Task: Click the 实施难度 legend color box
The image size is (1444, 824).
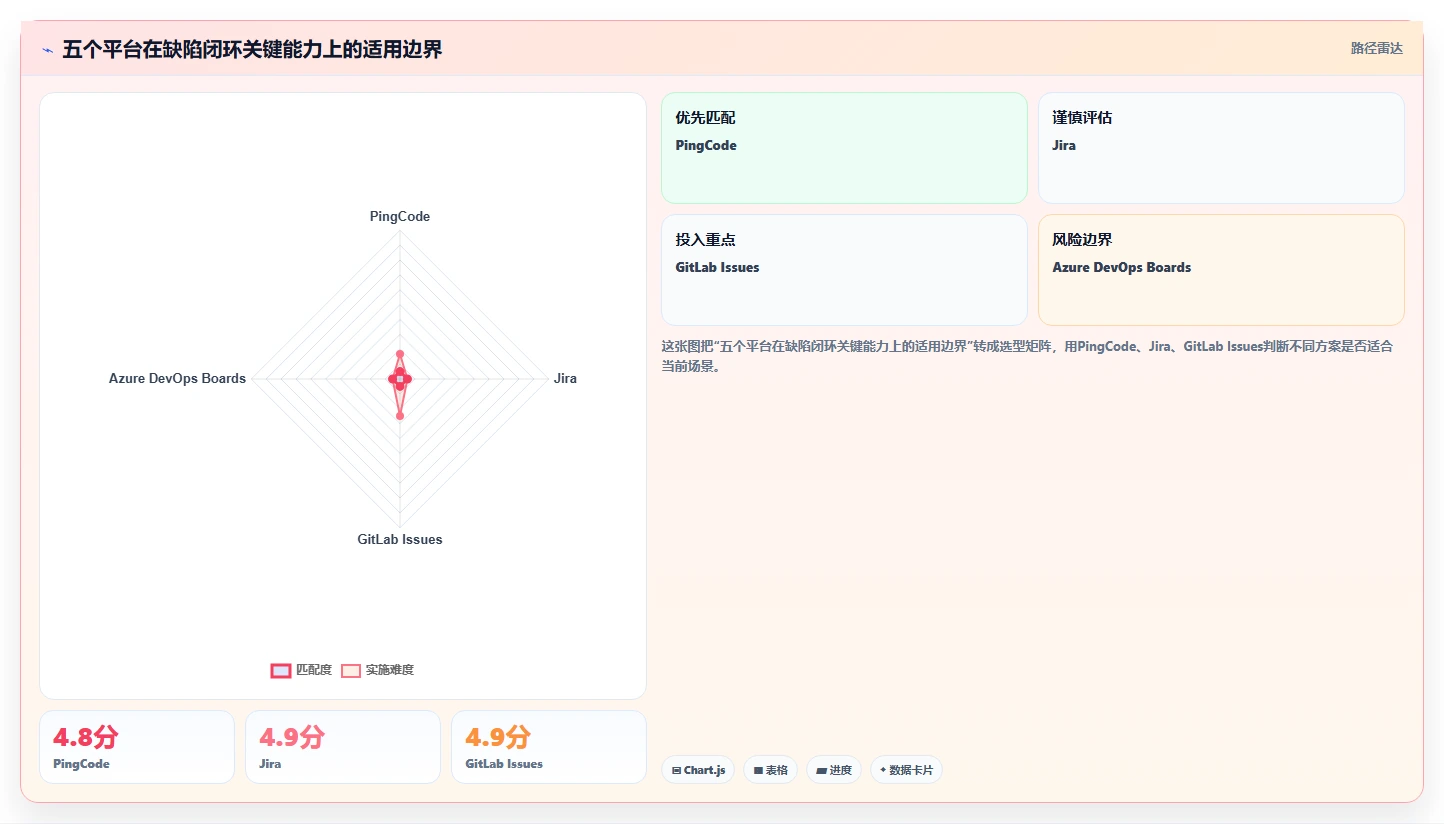Action: tap(351, 670)
